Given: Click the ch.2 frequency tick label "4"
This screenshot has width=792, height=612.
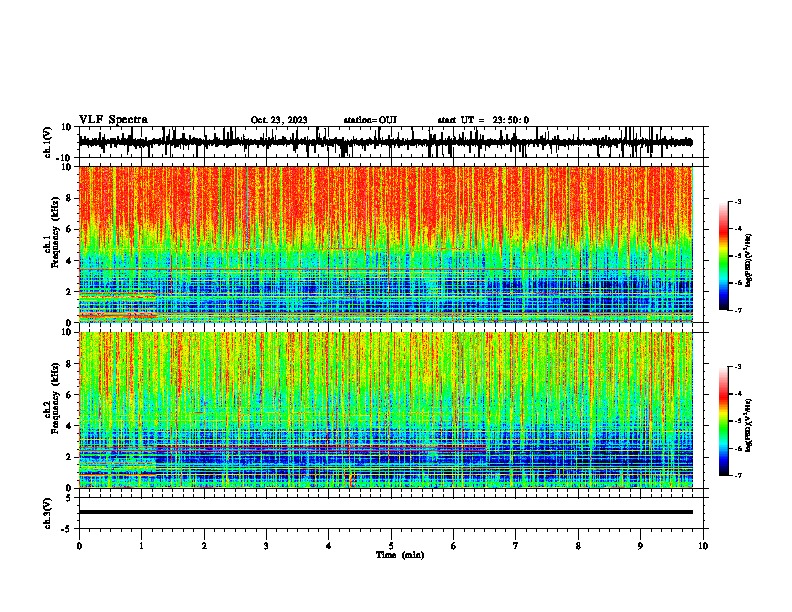Looking at the screenshot, I should pyautogui.click(x=69, y=426).
